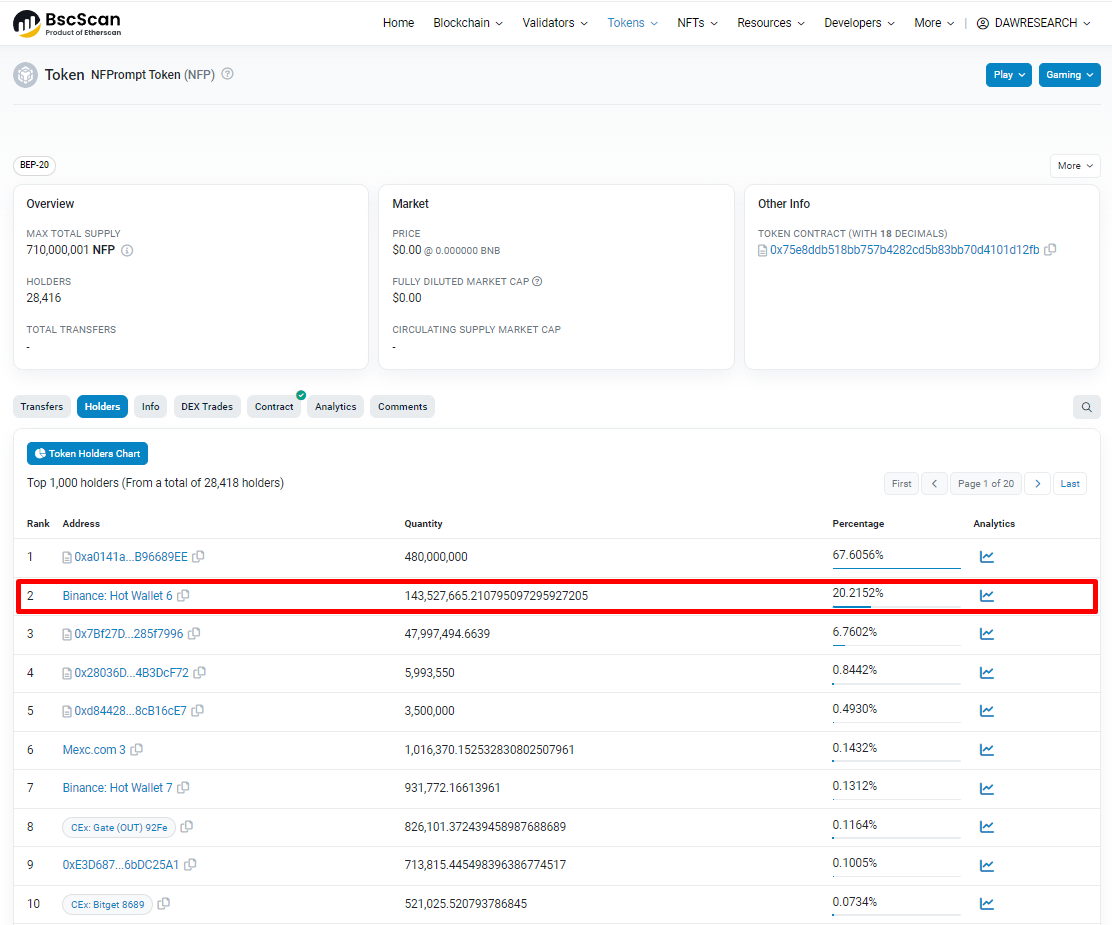The height and width of the screenshot is (925, 1112).
Task: Copy address 0xa0141a...B96689EE
Action: [199, 557]
